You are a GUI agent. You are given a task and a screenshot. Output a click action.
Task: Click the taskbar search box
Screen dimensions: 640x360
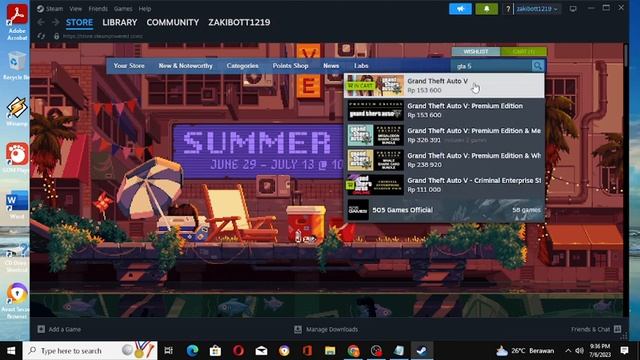click(x=90, y=351)
